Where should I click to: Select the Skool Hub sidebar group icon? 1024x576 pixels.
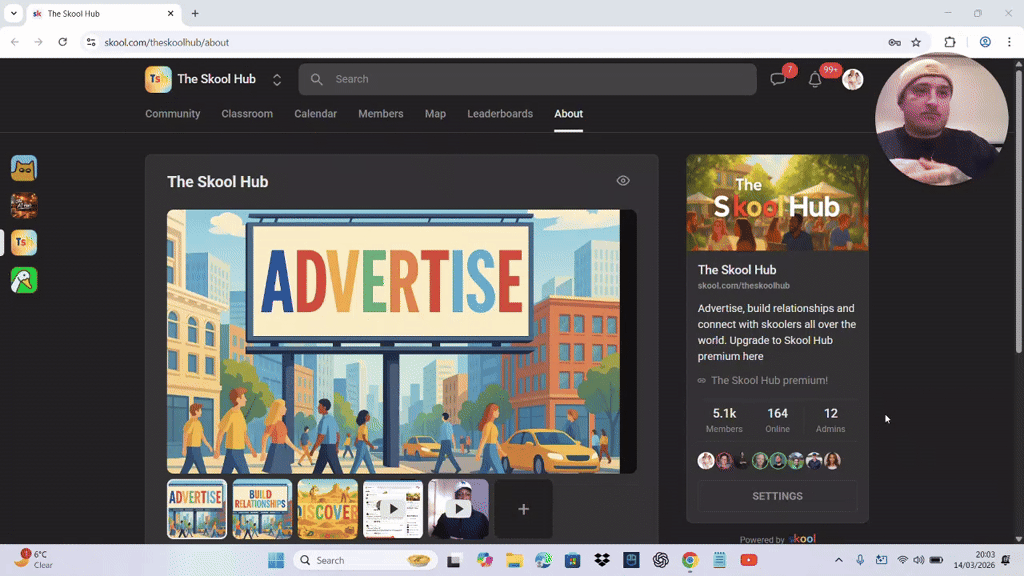pyautogui.click(x=24, y=243)
